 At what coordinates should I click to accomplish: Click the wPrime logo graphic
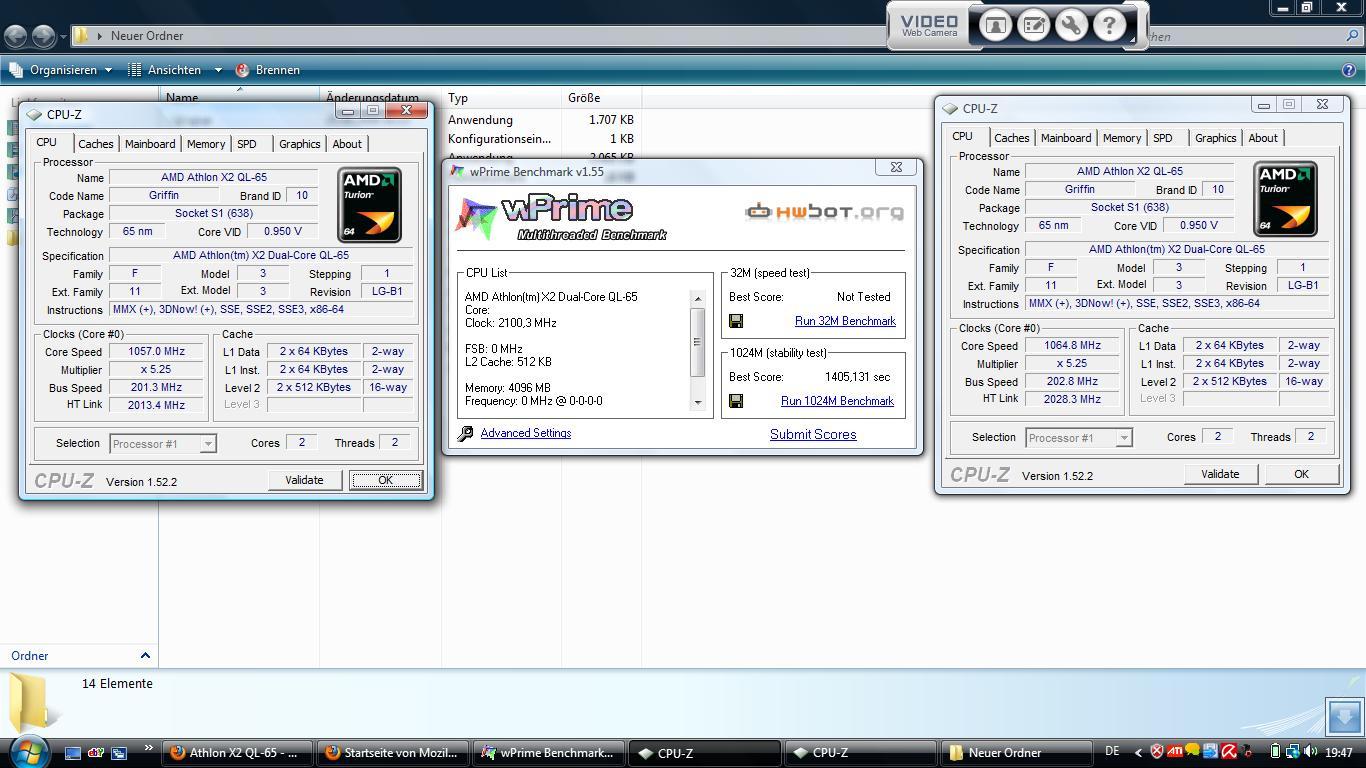click(x=561, y=217)
